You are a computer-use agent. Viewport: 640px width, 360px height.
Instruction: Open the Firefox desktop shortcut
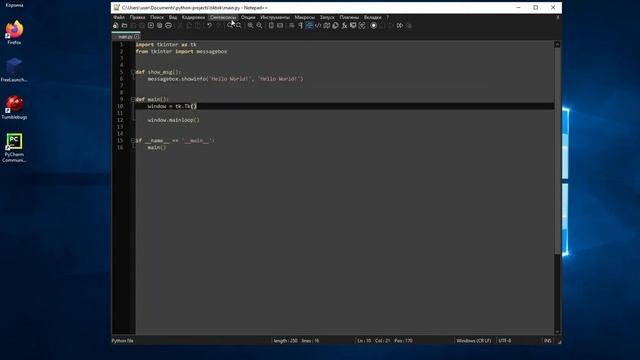(x=14, y=32)
